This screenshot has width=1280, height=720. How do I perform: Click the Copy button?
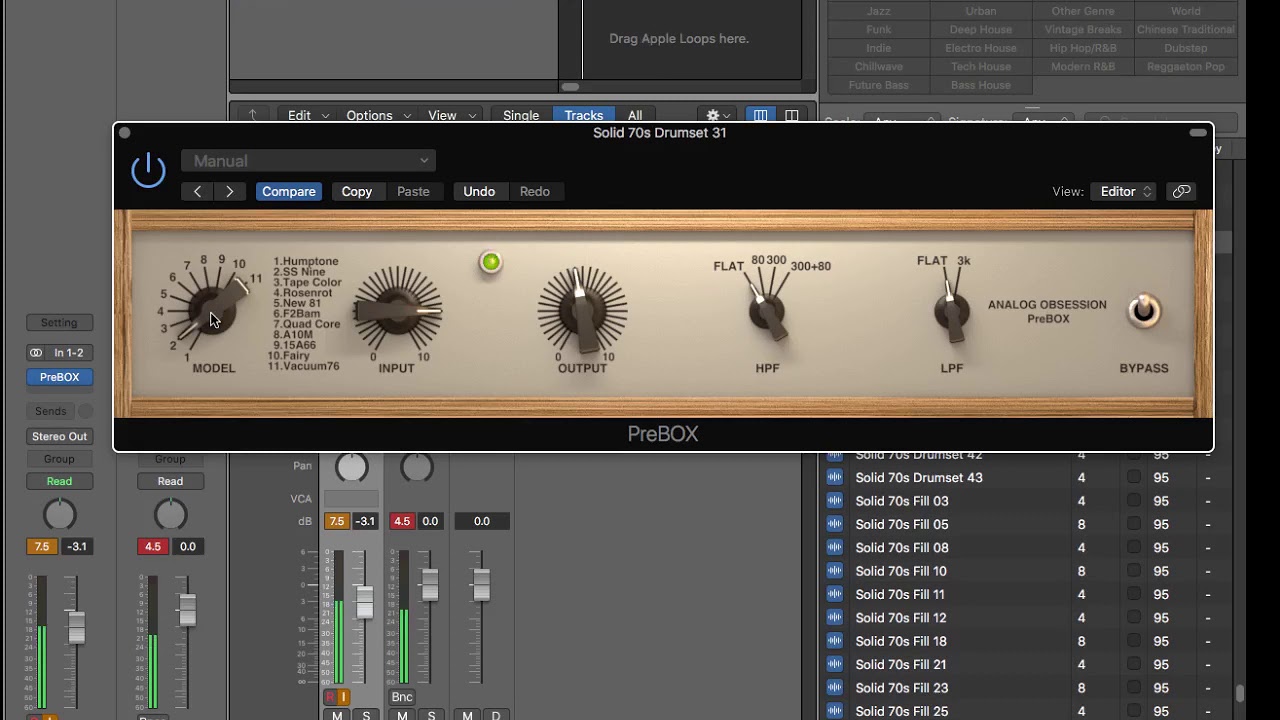click(357, 191)
